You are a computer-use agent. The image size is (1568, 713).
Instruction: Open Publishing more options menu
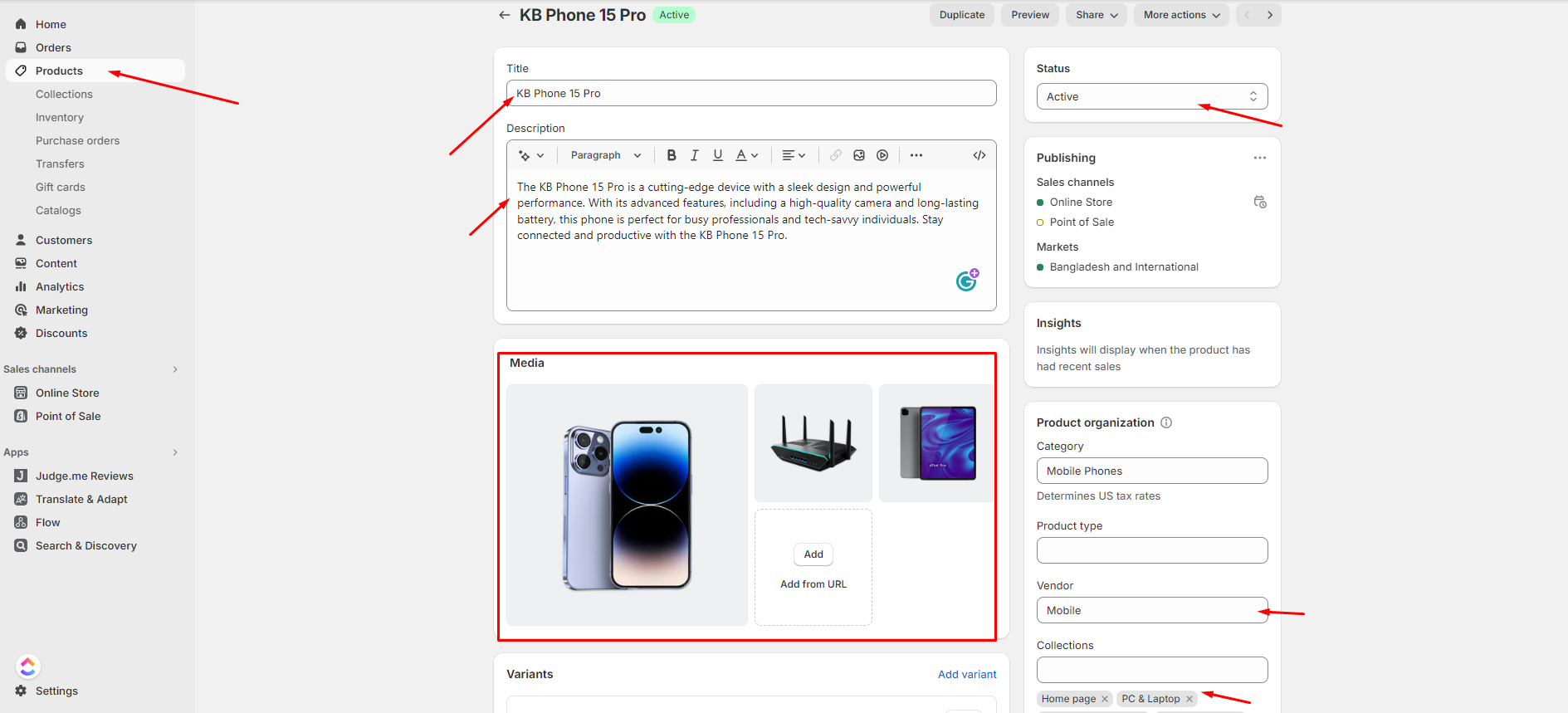1260,158
